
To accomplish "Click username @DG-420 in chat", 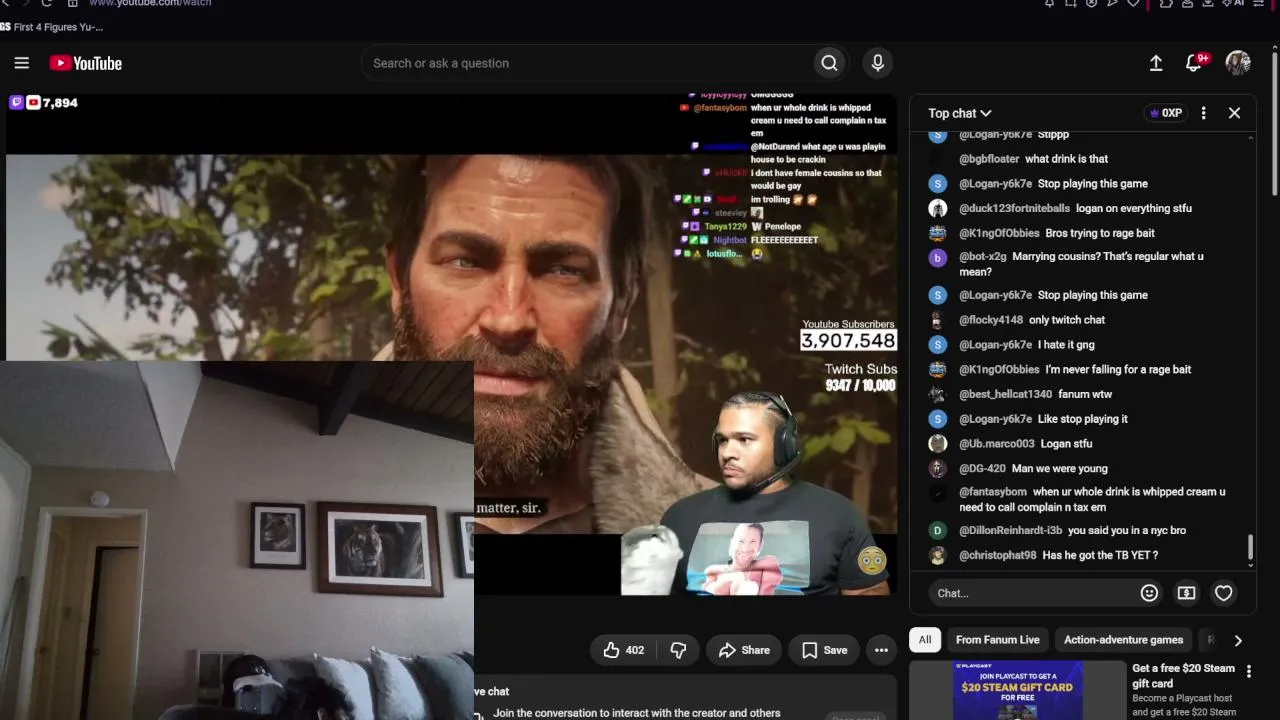I will click(982, 468).
